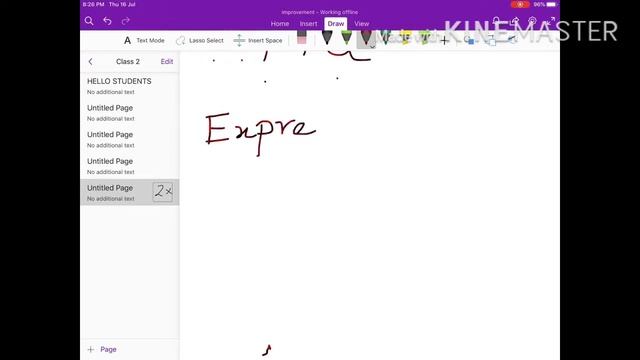Viewport: 640px width, 360px height.
Task: Open the Insert ribbon tab
Action: click(308, 24)
